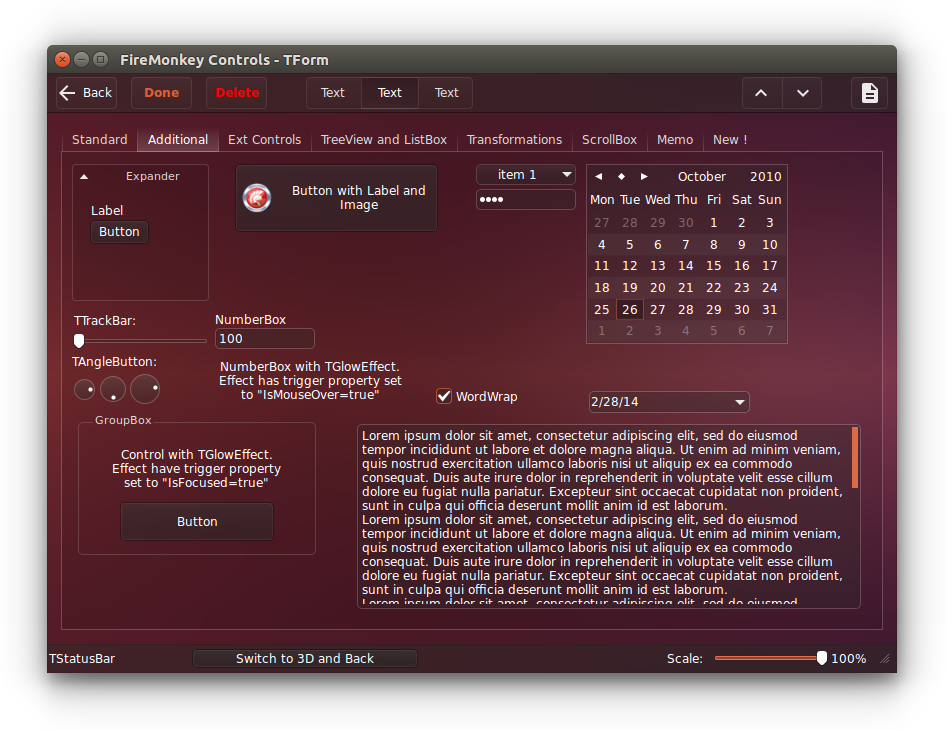Click the password field with dots
The height and width of the screenshot is (730, 947).
(x=525, y=199)
